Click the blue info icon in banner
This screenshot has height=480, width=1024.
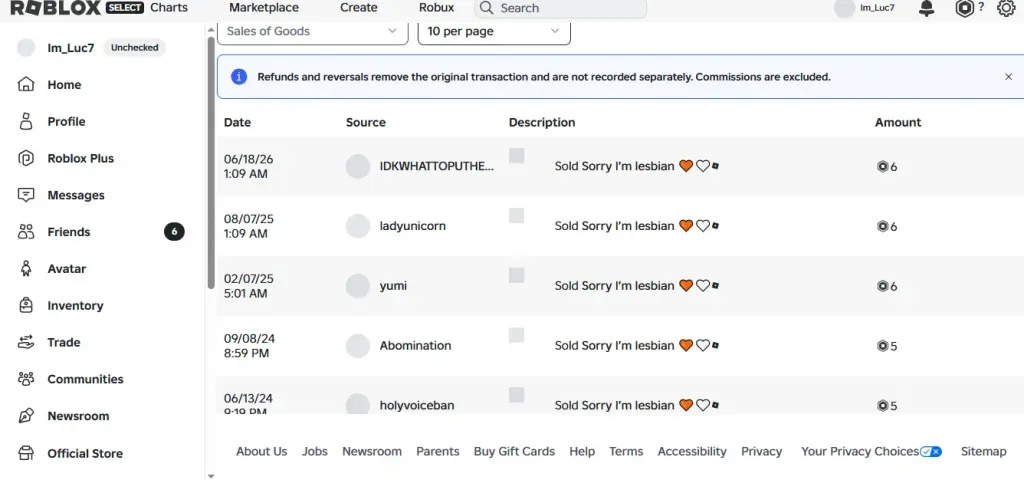point(239,76)
